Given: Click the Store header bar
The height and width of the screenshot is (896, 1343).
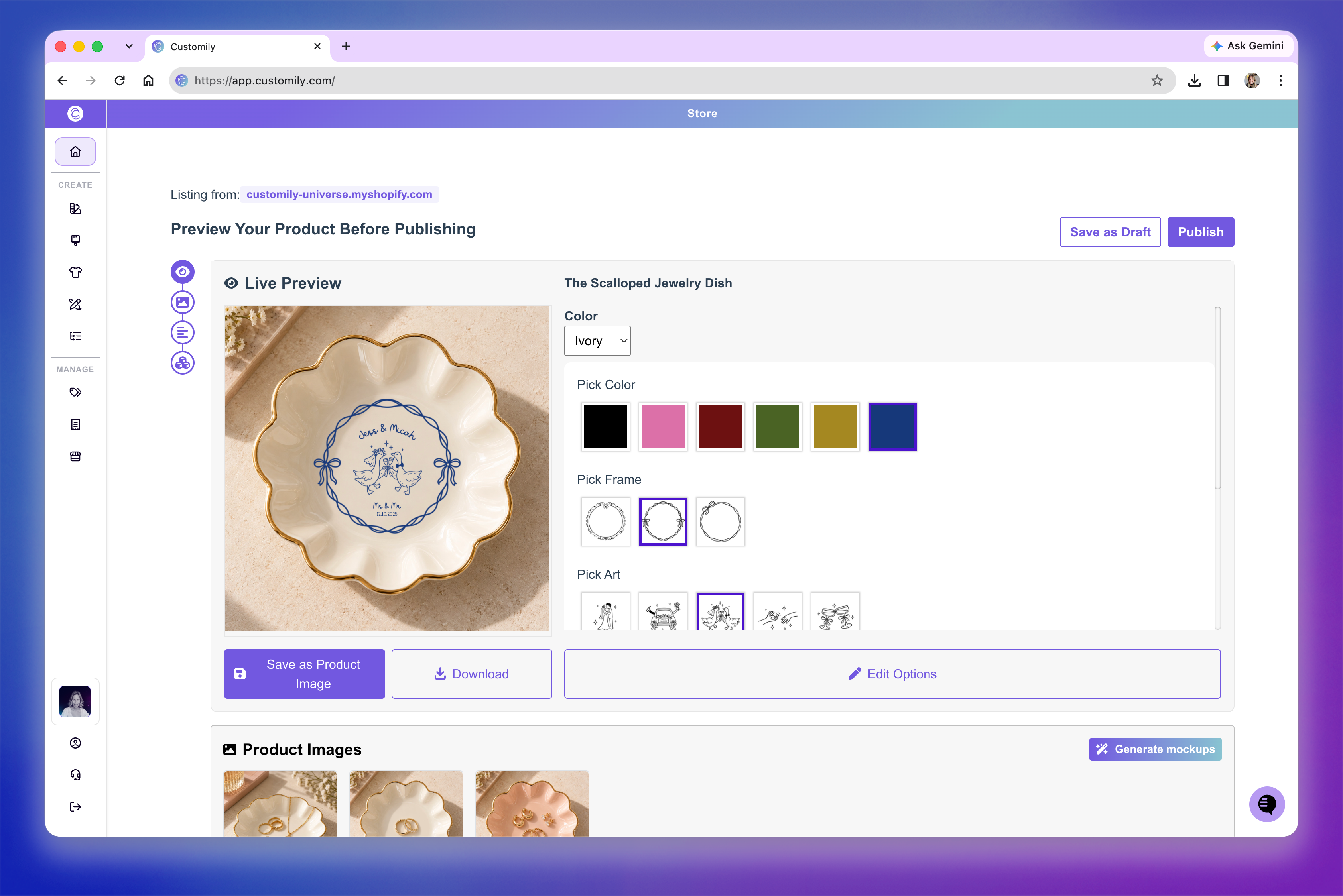Looking at the screenshot, I should [702, 113].
